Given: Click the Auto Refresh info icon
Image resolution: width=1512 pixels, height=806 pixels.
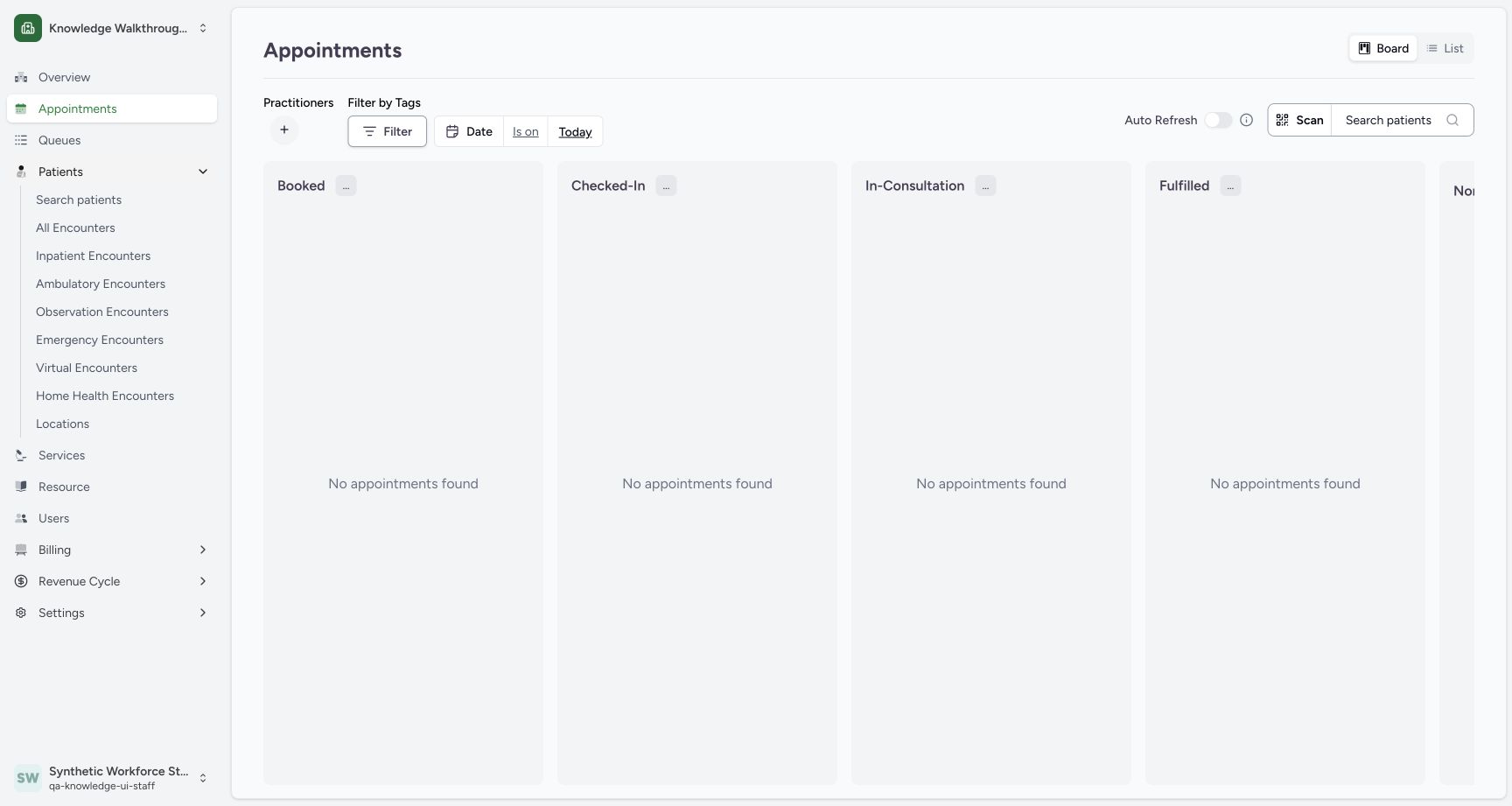Looking at the screenshot, I should (1247, 120).
